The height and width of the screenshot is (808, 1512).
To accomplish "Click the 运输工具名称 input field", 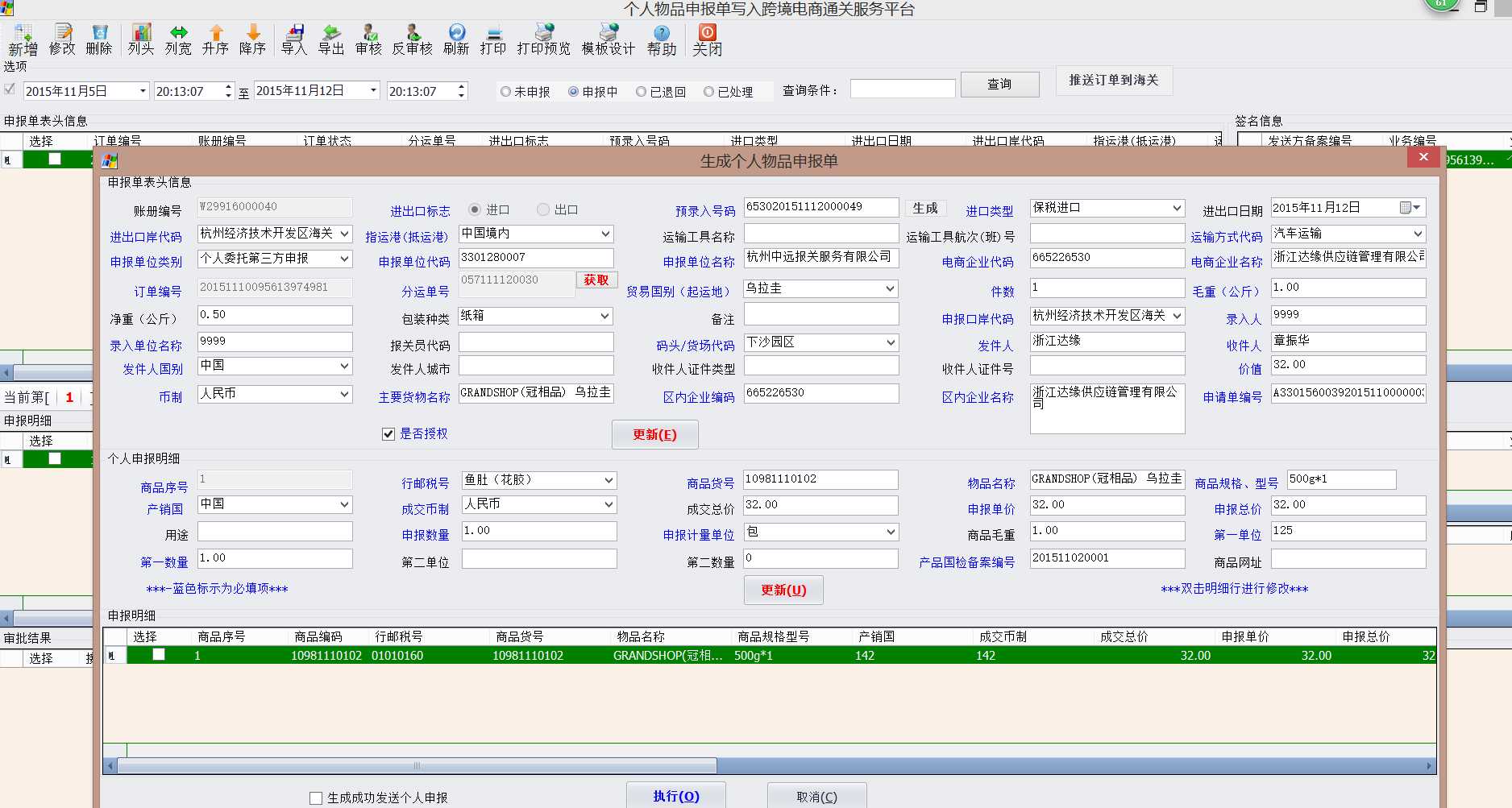I will pyautogui.click(x=821, y=234).
